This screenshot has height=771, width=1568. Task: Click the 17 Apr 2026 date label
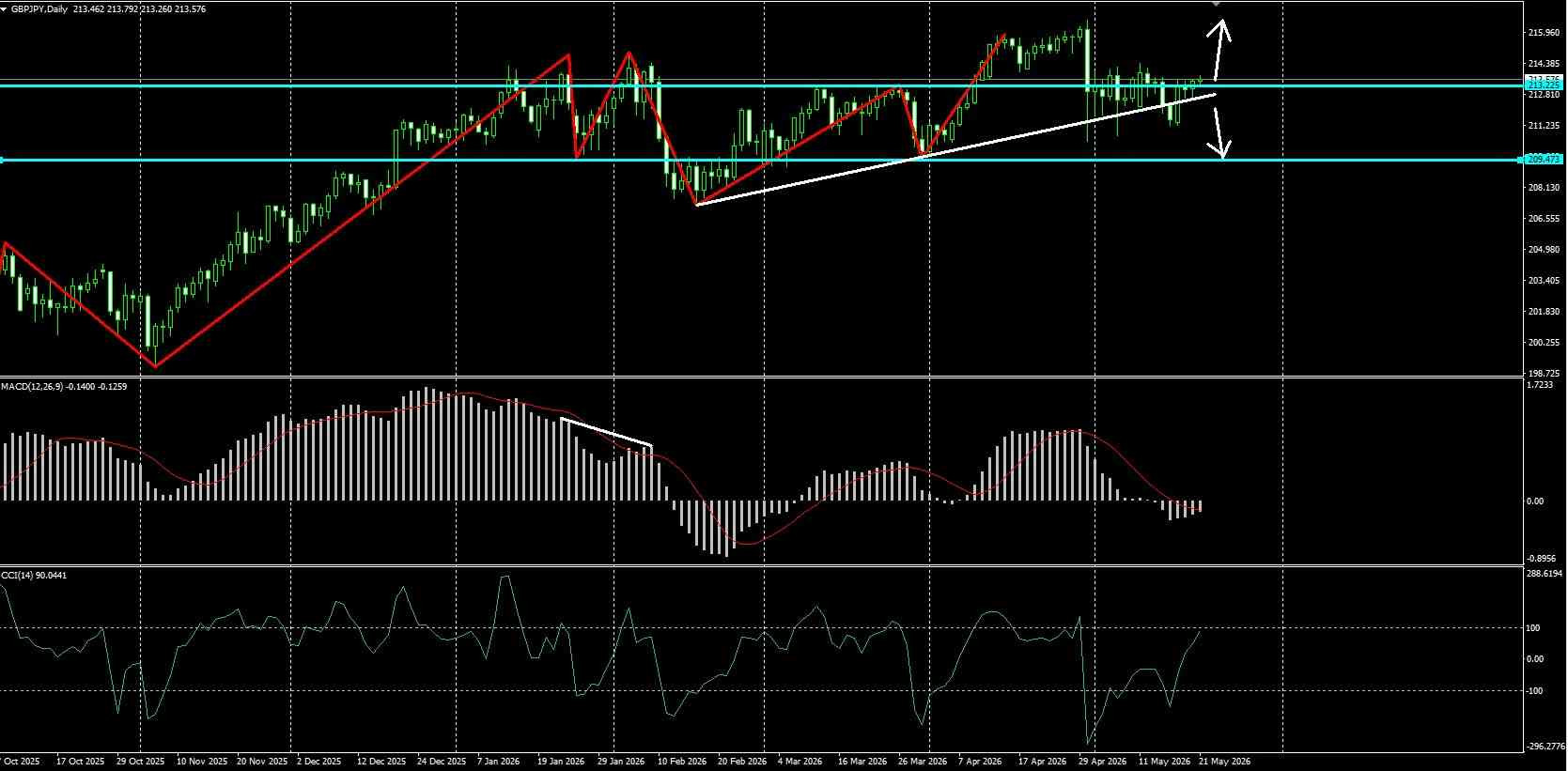coord(1042,762)
